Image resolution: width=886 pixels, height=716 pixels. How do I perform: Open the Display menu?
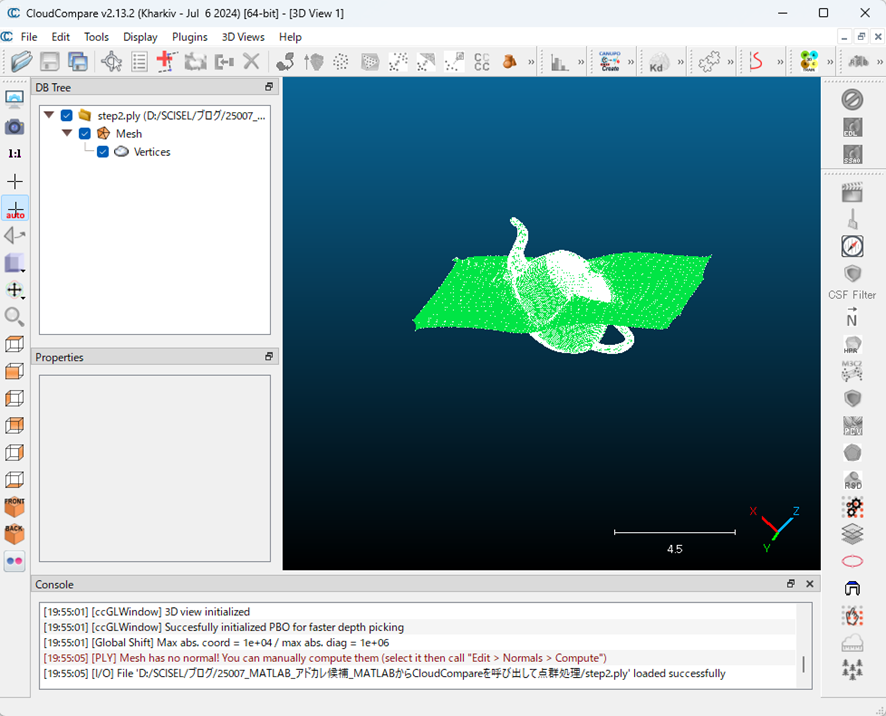140,37
